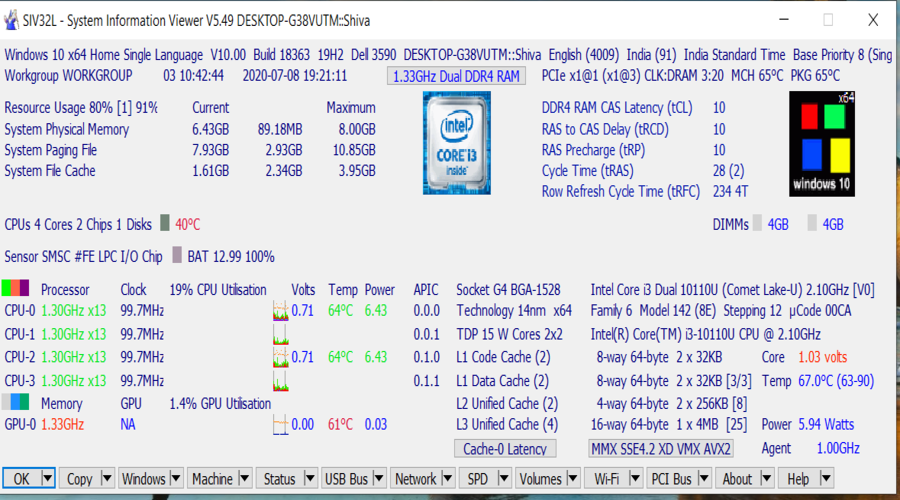The image size is (900, 500).
Task: Open the USB Bus menu button
Action: (346, 479)
